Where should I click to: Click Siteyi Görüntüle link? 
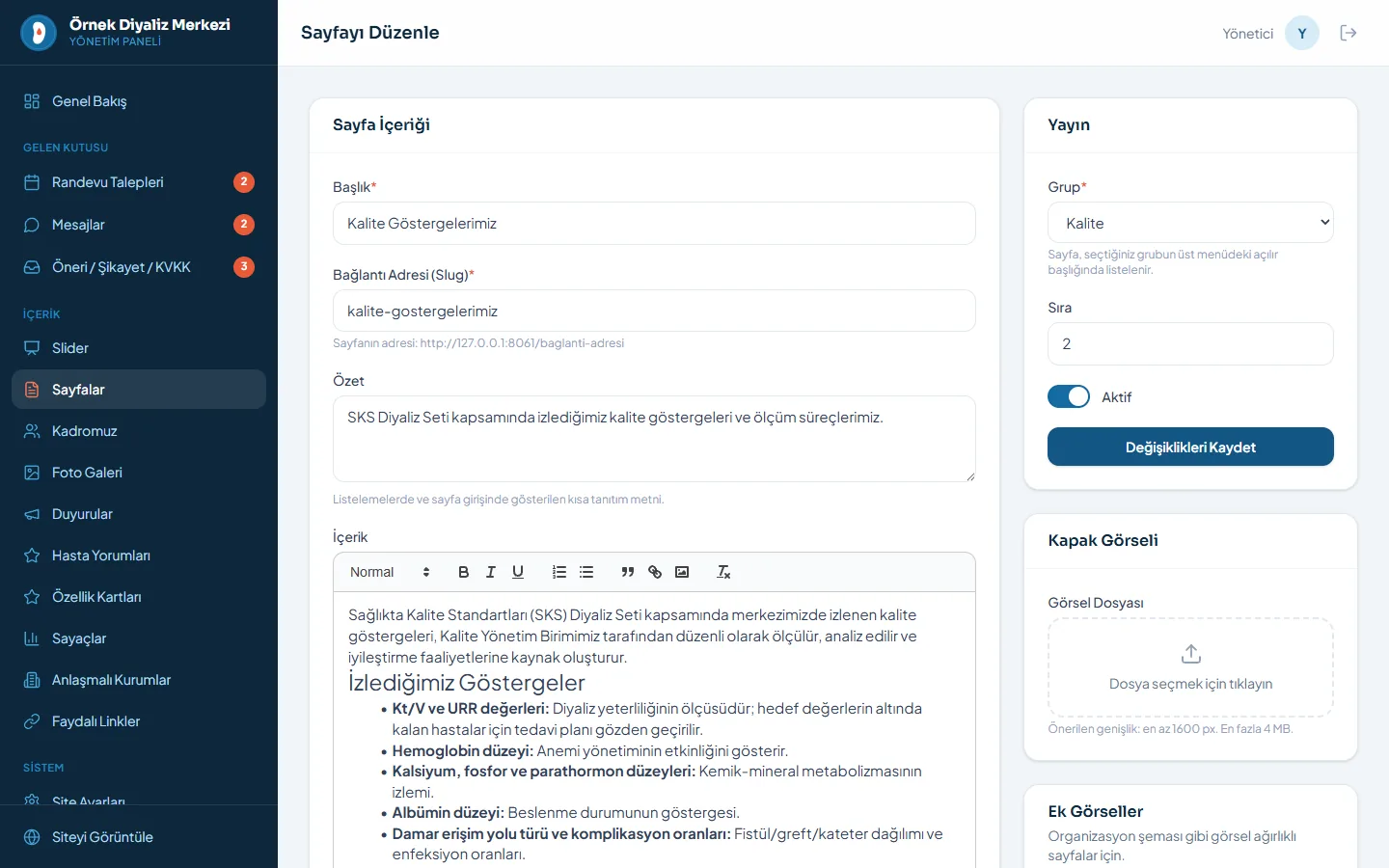[x=139, y=837]
